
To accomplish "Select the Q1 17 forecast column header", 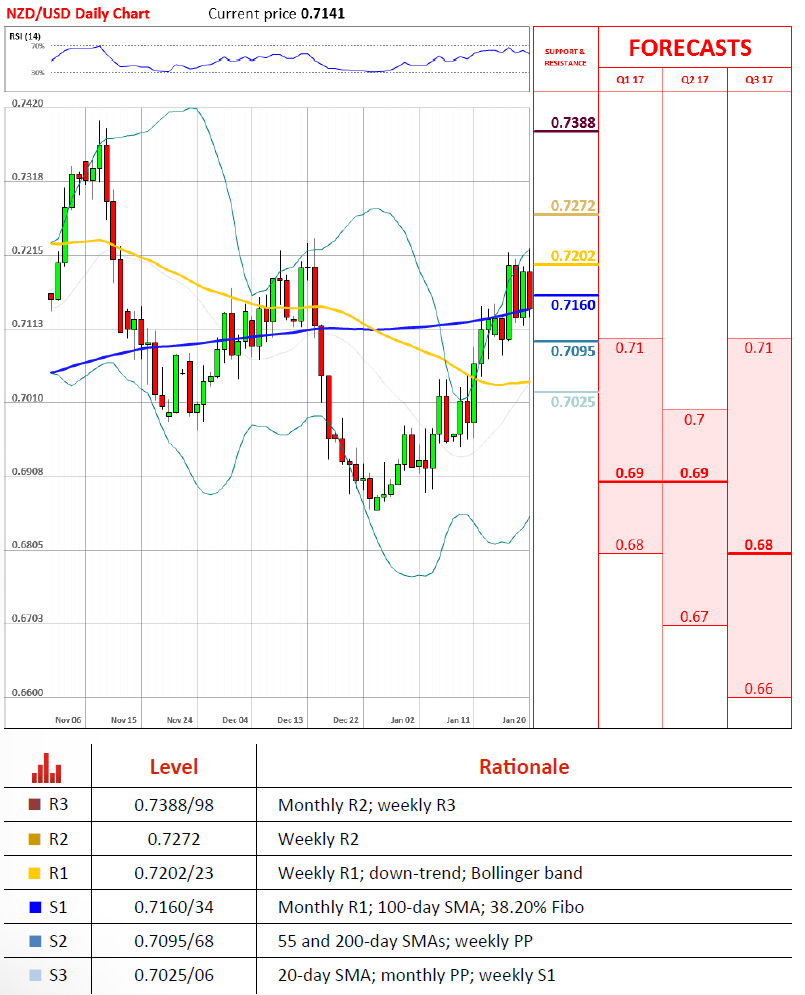I will point(630,79).
